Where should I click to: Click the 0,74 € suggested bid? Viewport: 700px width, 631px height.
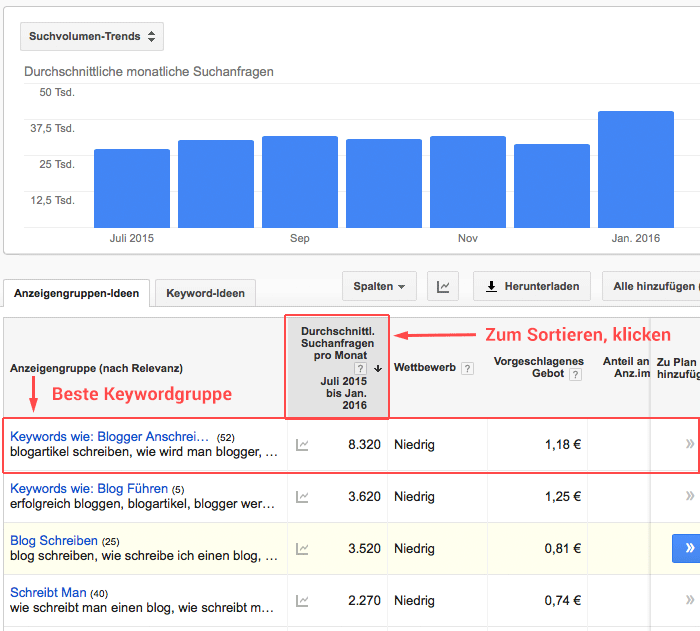point(563,601)
